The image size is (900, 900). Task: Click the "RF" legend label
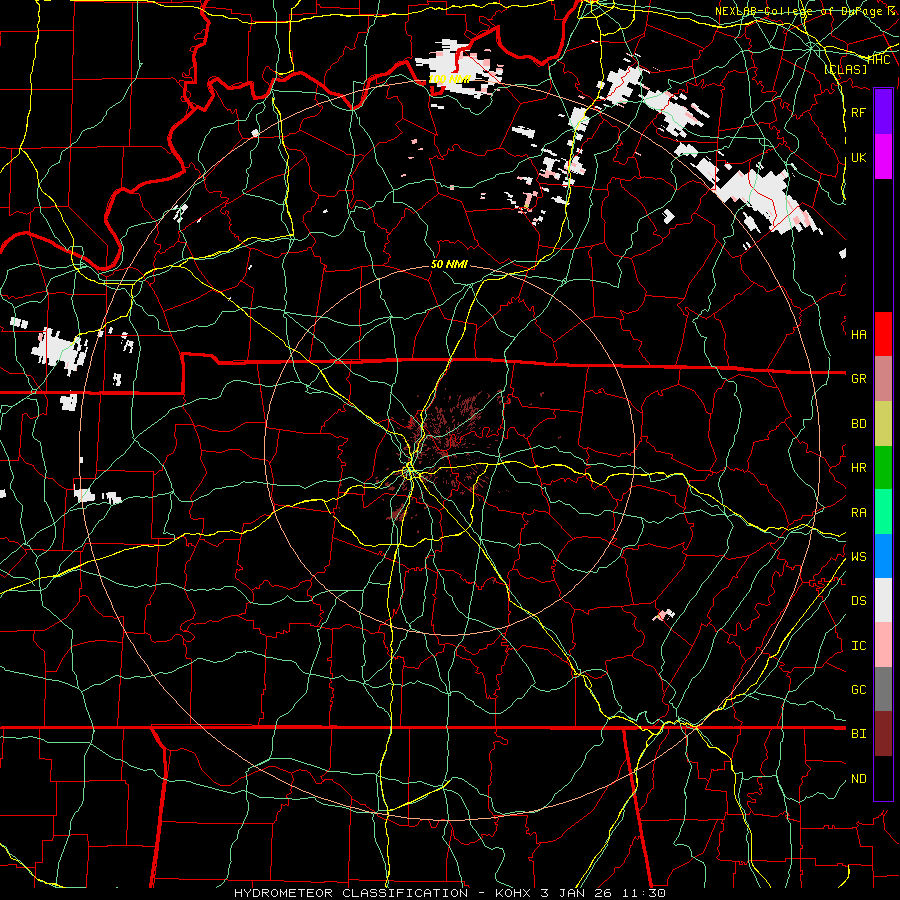click(x=858, y=112)
